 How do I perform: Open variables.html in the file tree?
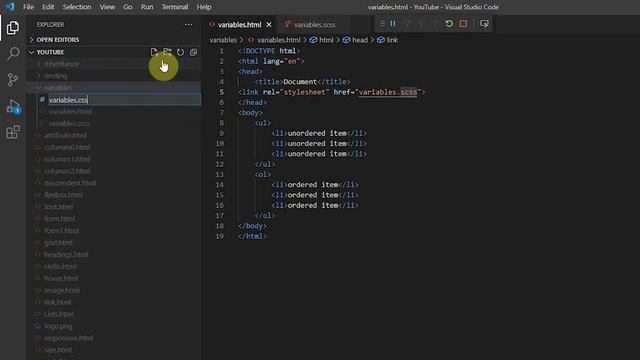[70, 111]
